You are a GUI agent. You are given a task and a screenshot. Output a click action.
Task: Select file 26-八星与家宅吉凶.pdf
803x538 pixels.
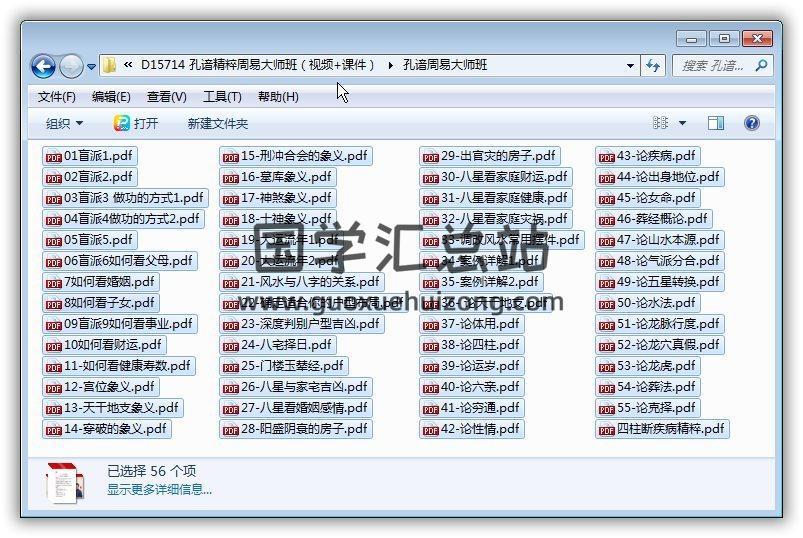pos(295,386)
